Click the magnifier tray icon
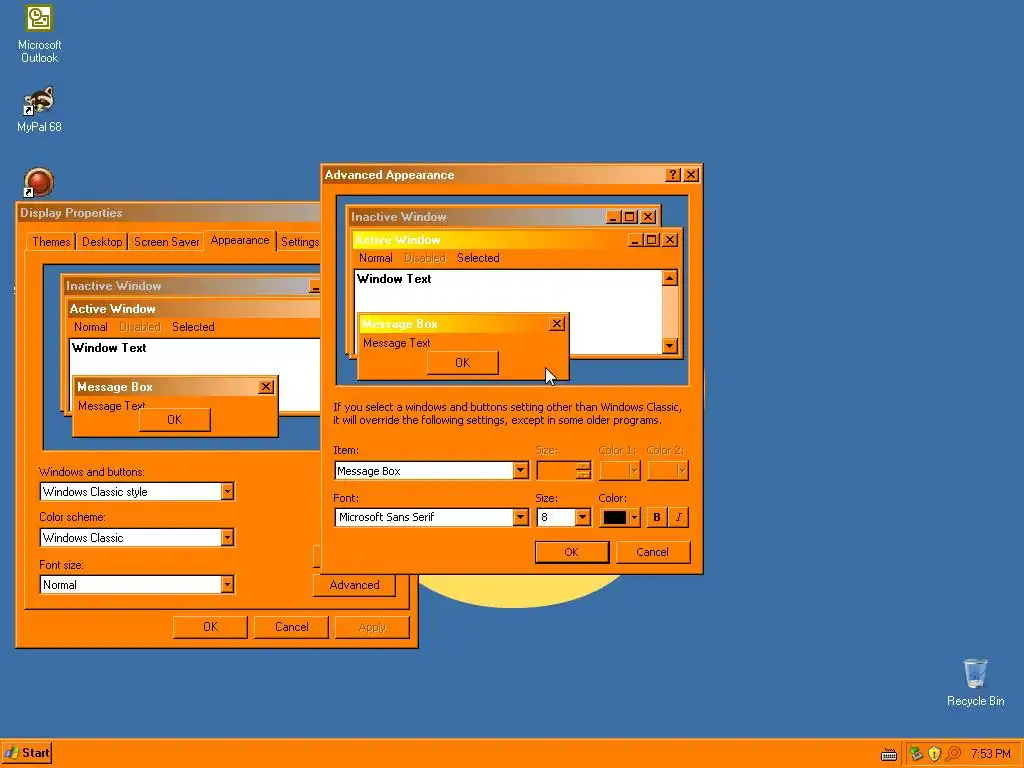This screenshot has width=1024, height=768. click(953, 754)
